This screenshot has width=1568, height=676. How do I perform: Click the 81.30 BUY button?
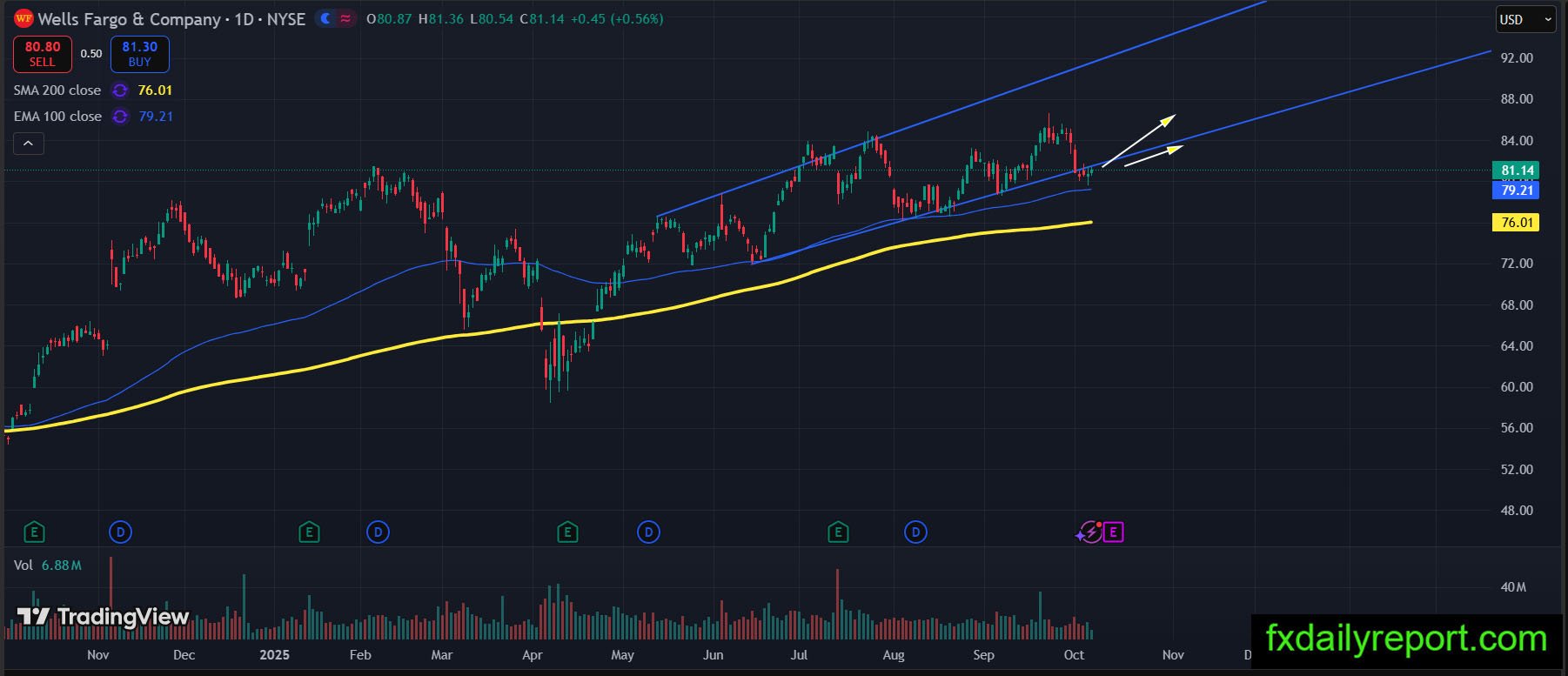[x=139, y=54]
